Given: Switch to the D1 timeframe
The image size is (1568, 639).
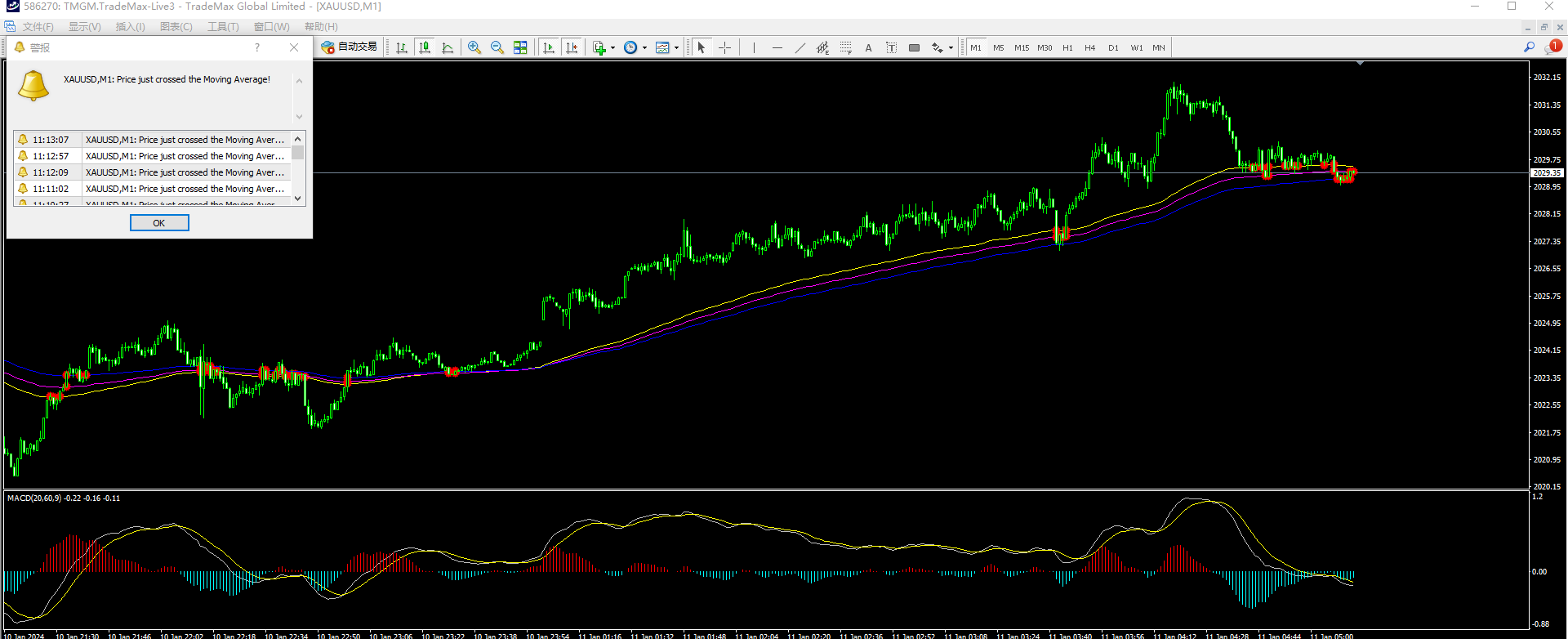Looking at the screenshot, I should 1113,47.
